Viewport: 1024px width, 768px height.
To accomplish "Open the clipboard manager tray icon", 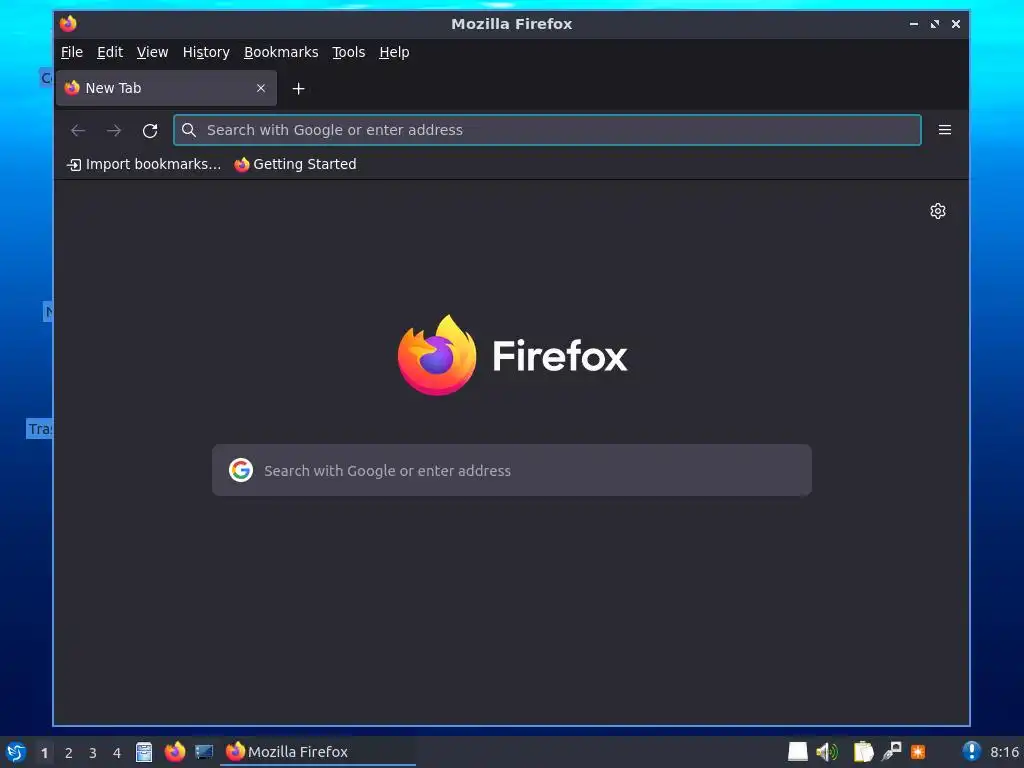I will 863,752.
